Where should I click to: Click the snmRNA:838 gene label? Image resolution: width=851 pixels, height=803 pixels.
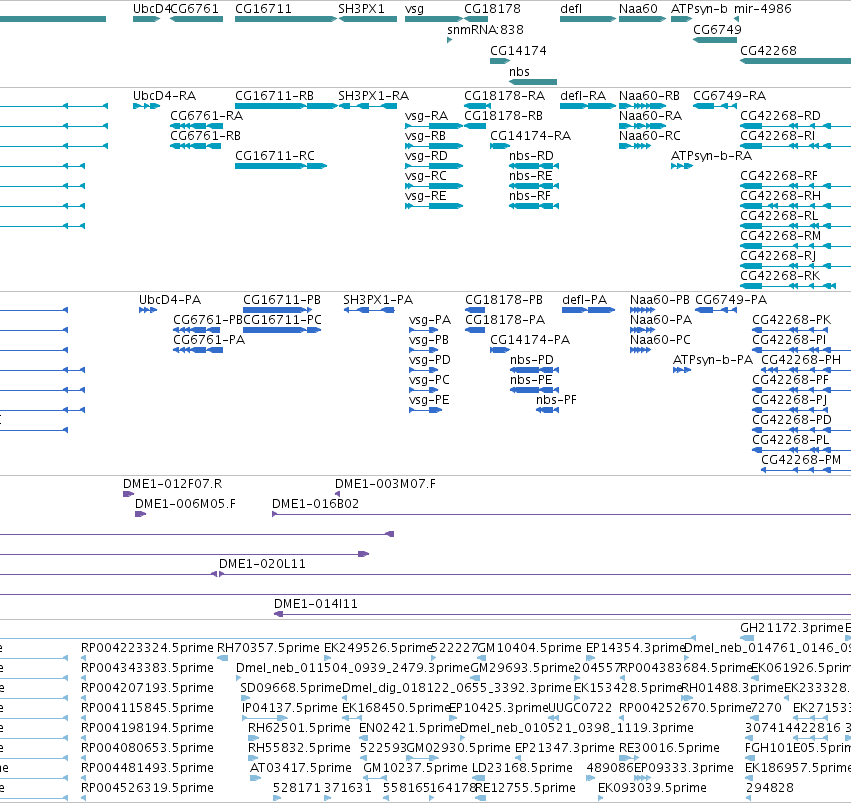pos(485,30)
